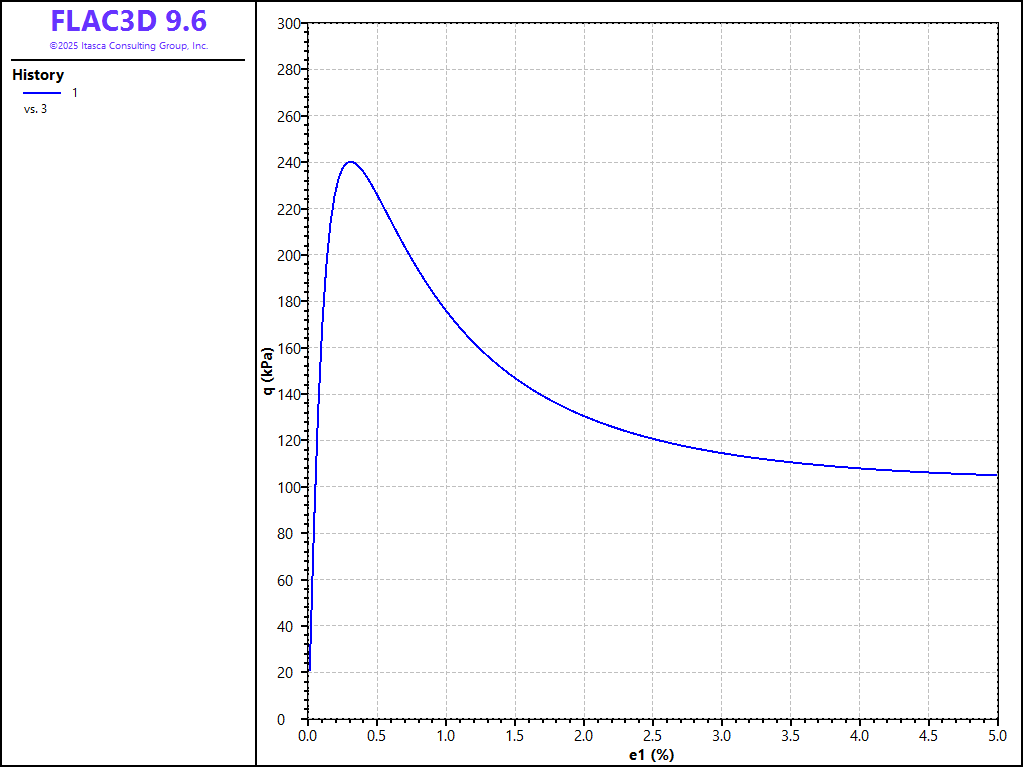
Task: Click the curve's right end near 5.0
Action: coord(996,475)
